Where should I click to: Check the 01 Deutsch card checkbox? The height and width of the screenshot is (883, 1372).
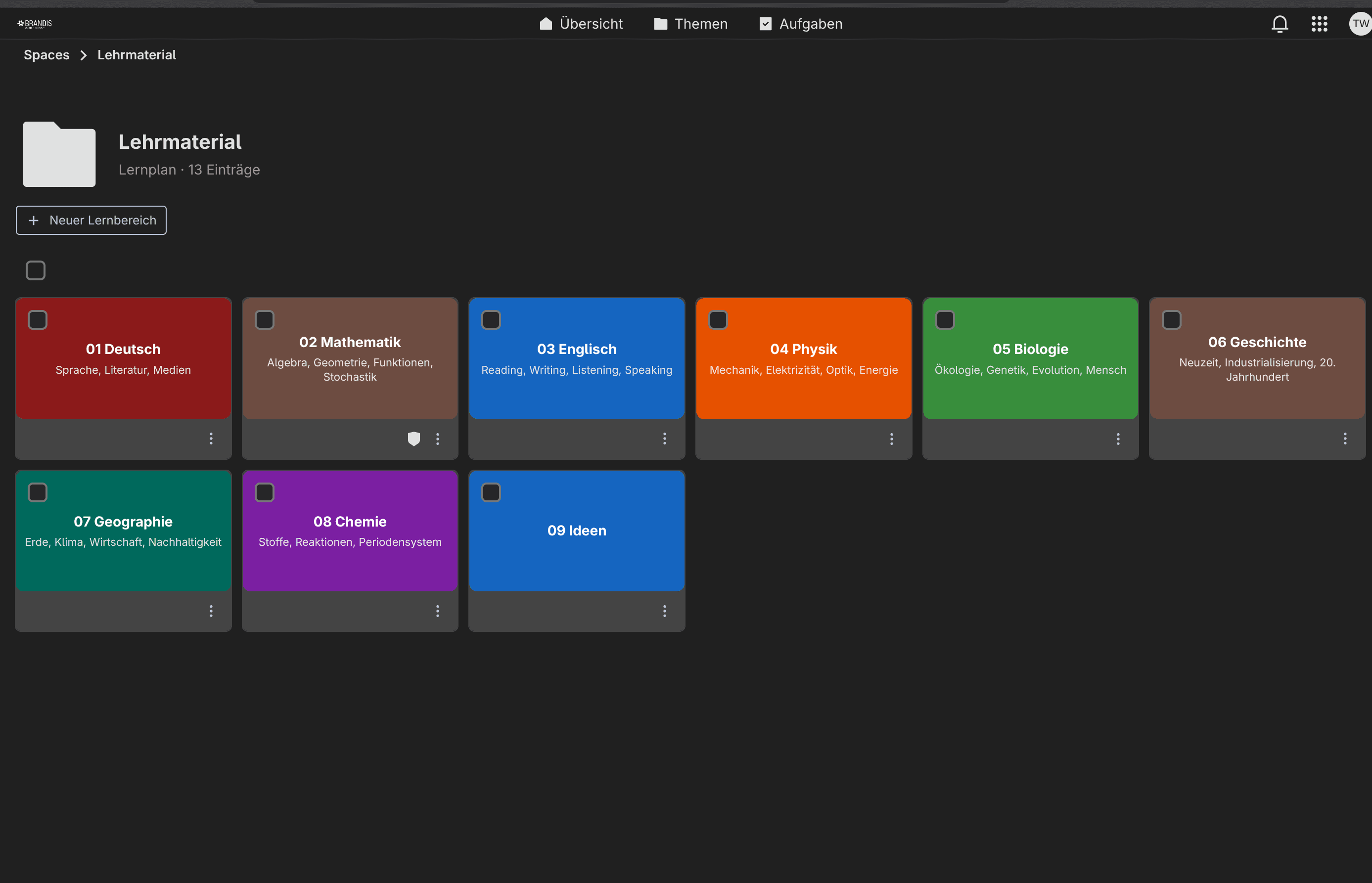[x=38, y=319]
